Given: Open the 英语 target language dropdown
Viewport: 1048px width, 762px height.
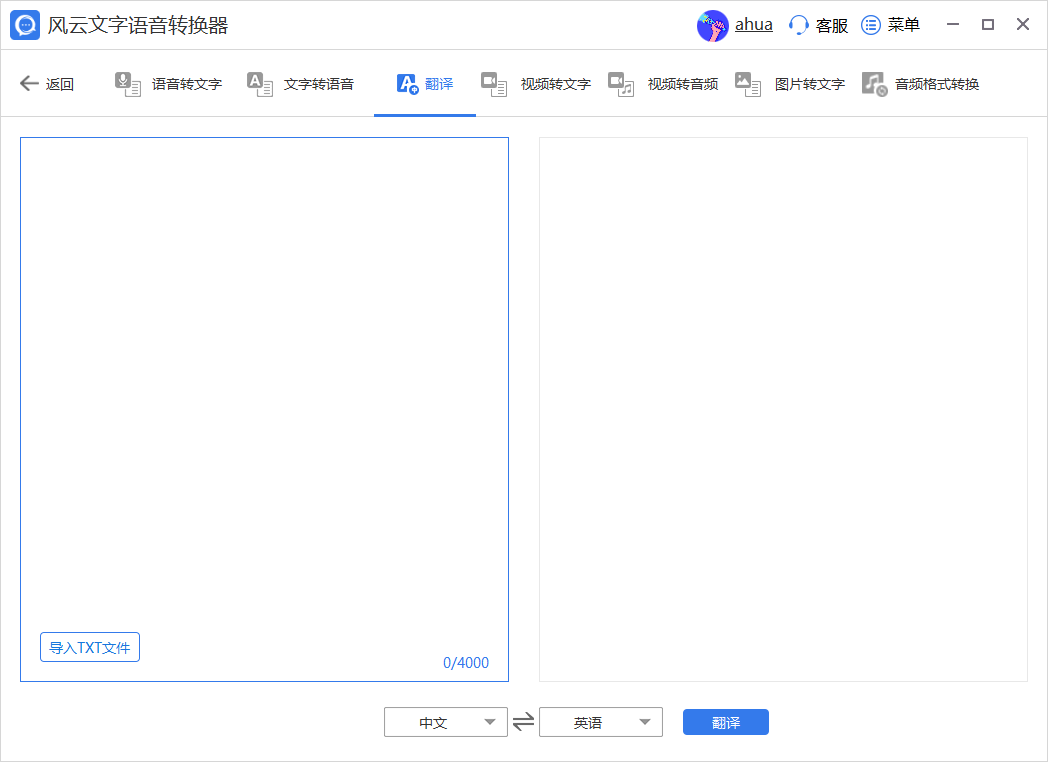Looking at the screenshot, I should pyautogui.click(x=601, y=722).
